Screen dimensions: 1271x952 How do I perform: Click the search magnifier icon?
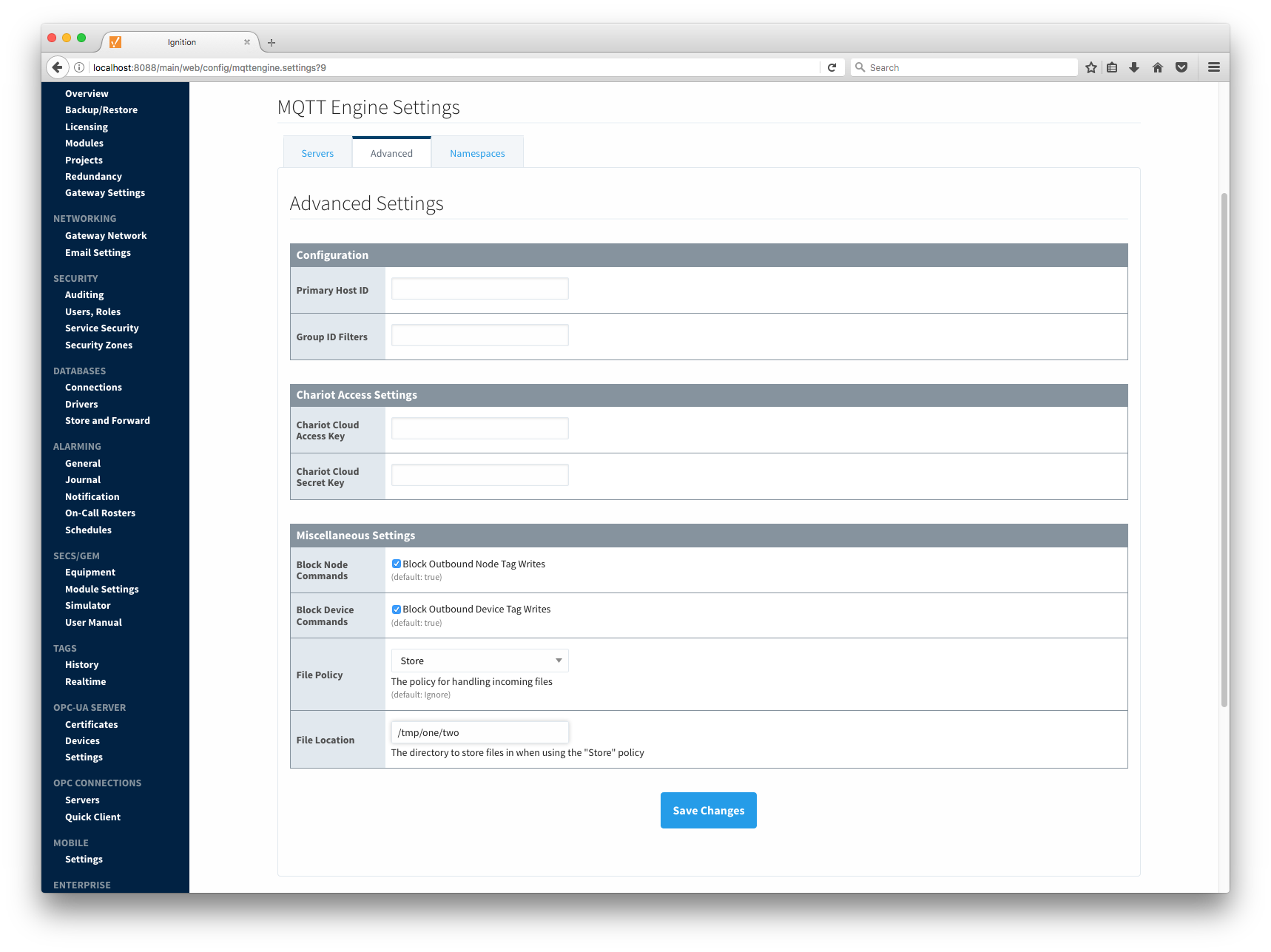click(x=860, y=67)
